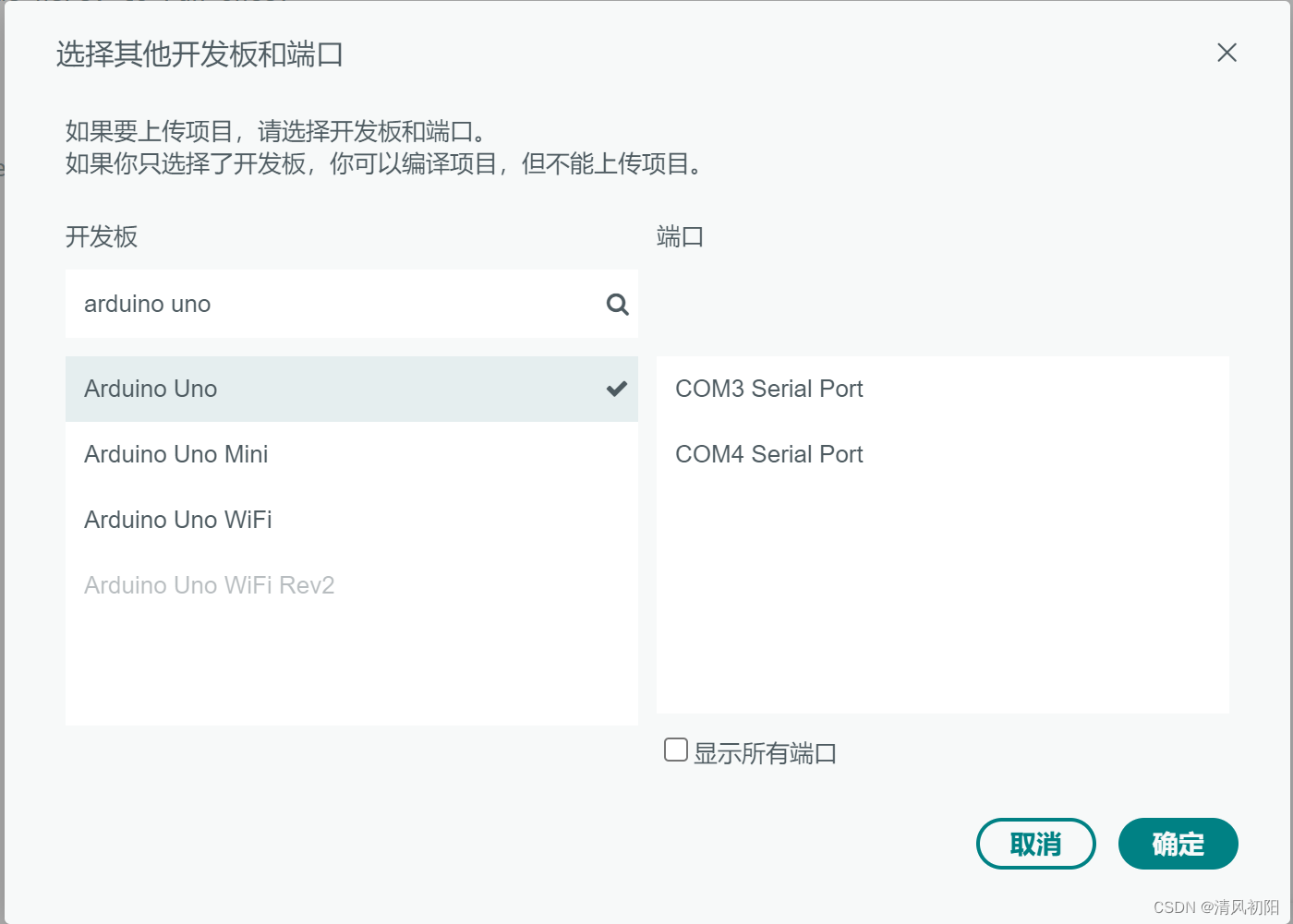
Task: Confirm selection with the 确定 button
Action: [x=1178, y=843]
